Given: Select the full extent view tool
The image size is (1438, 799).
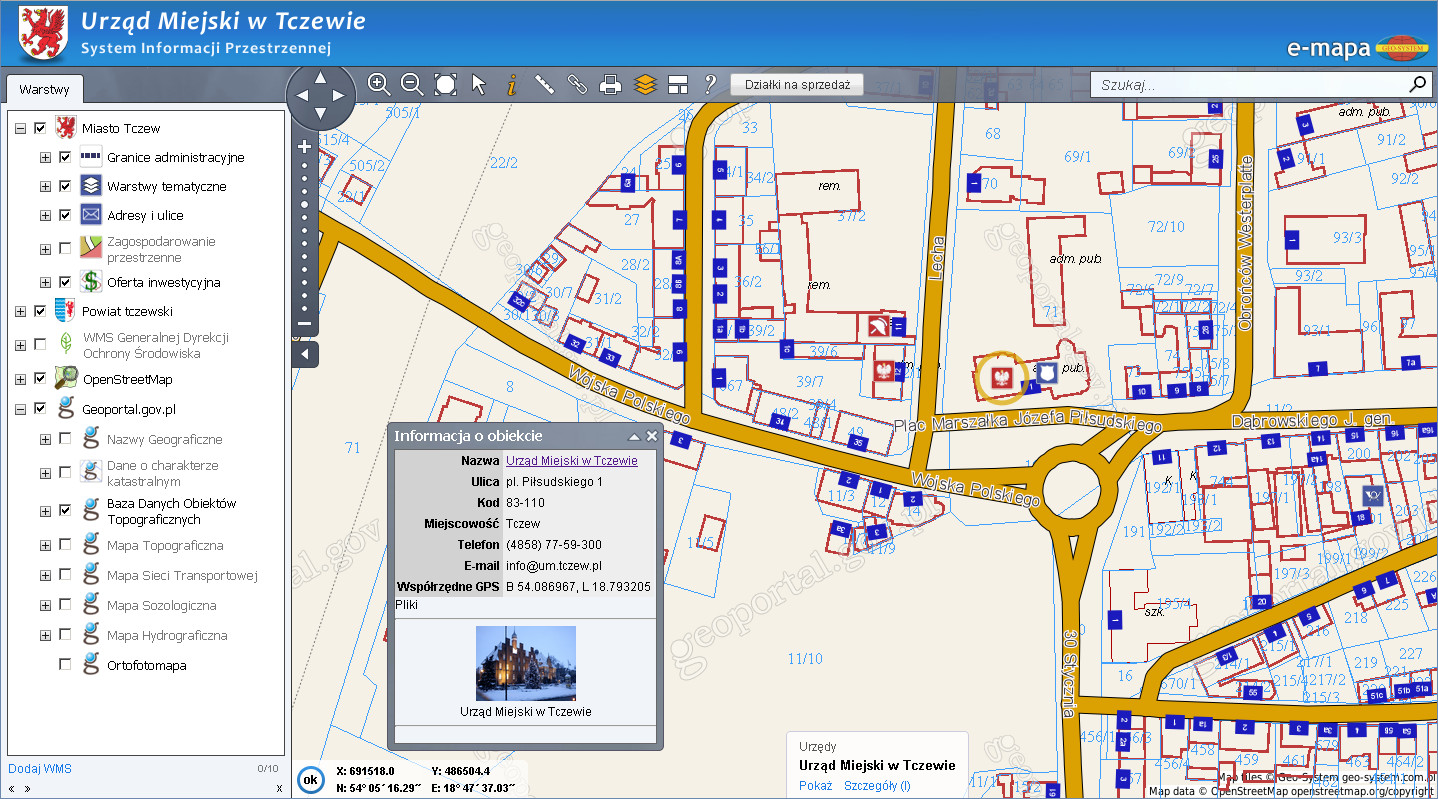Looking at the screenshot, I should (x=446, y=84).
